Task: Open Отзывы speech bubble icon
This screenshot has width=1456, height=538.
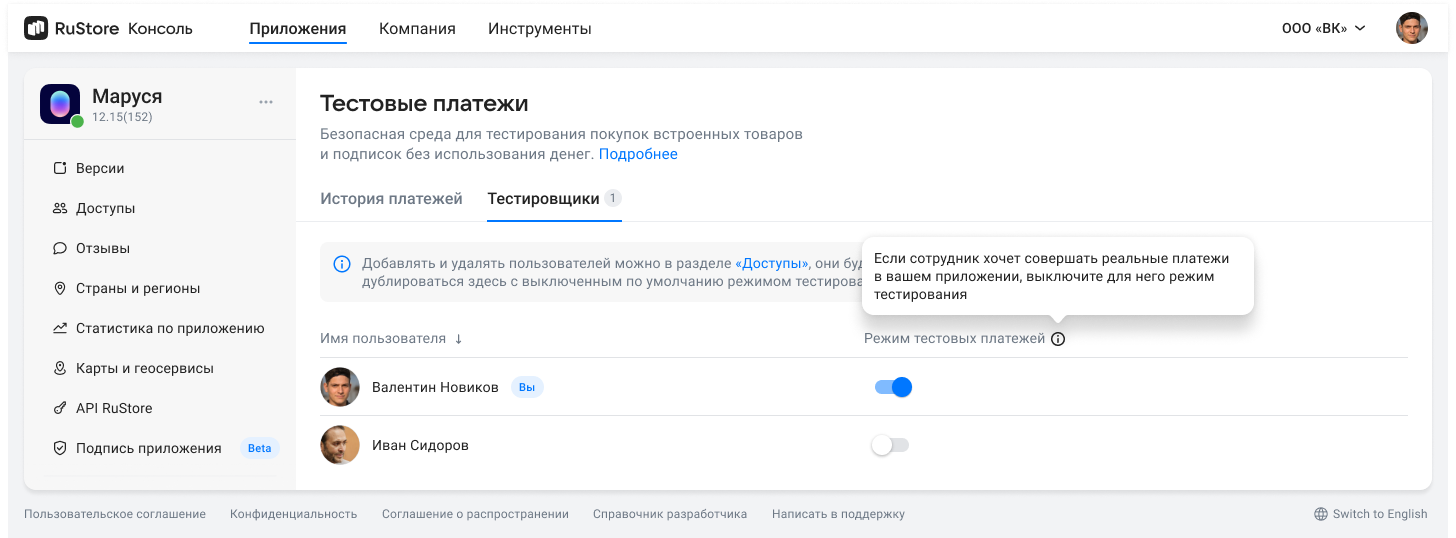Action: [59, 248]
